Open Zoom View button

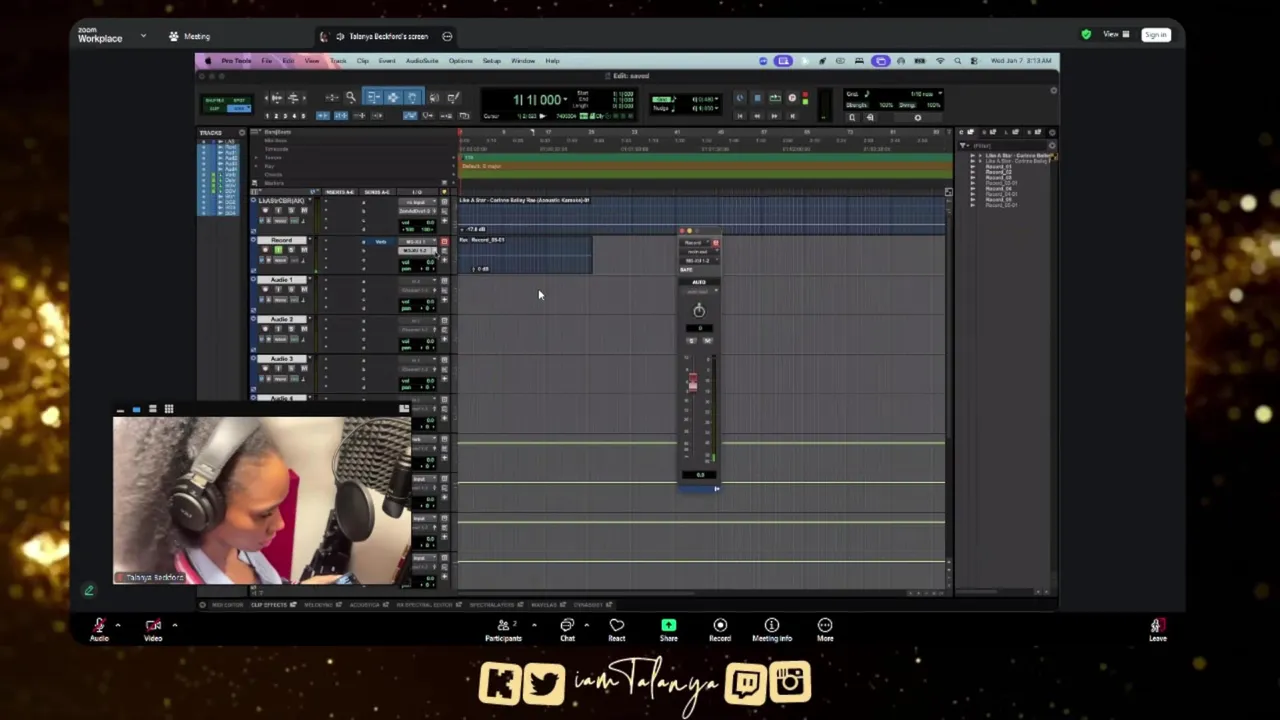1116,35
